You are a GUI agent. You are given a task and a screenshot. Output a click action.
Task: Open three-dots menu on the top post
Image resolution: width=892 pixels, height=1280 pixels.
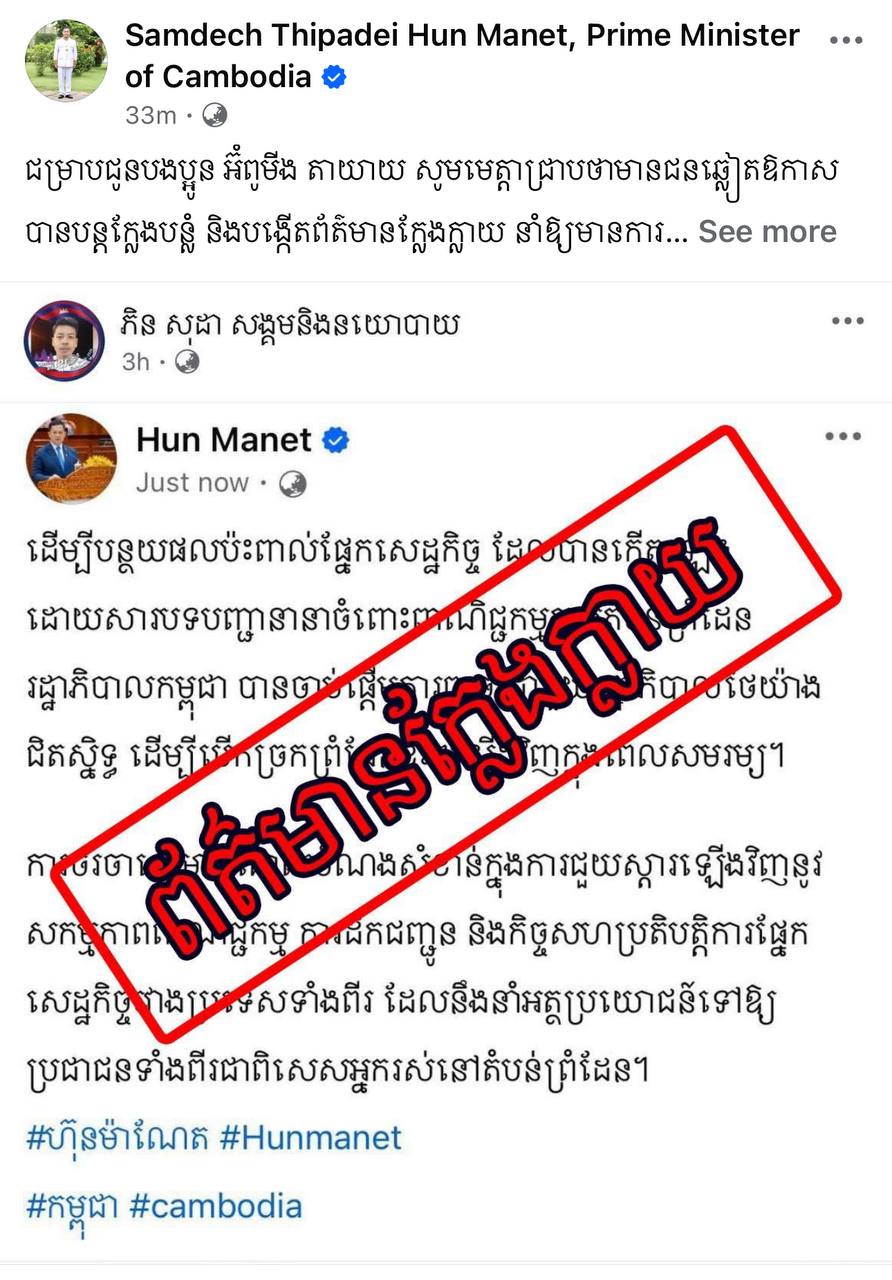pyautogui.click(x=846, y=40)
